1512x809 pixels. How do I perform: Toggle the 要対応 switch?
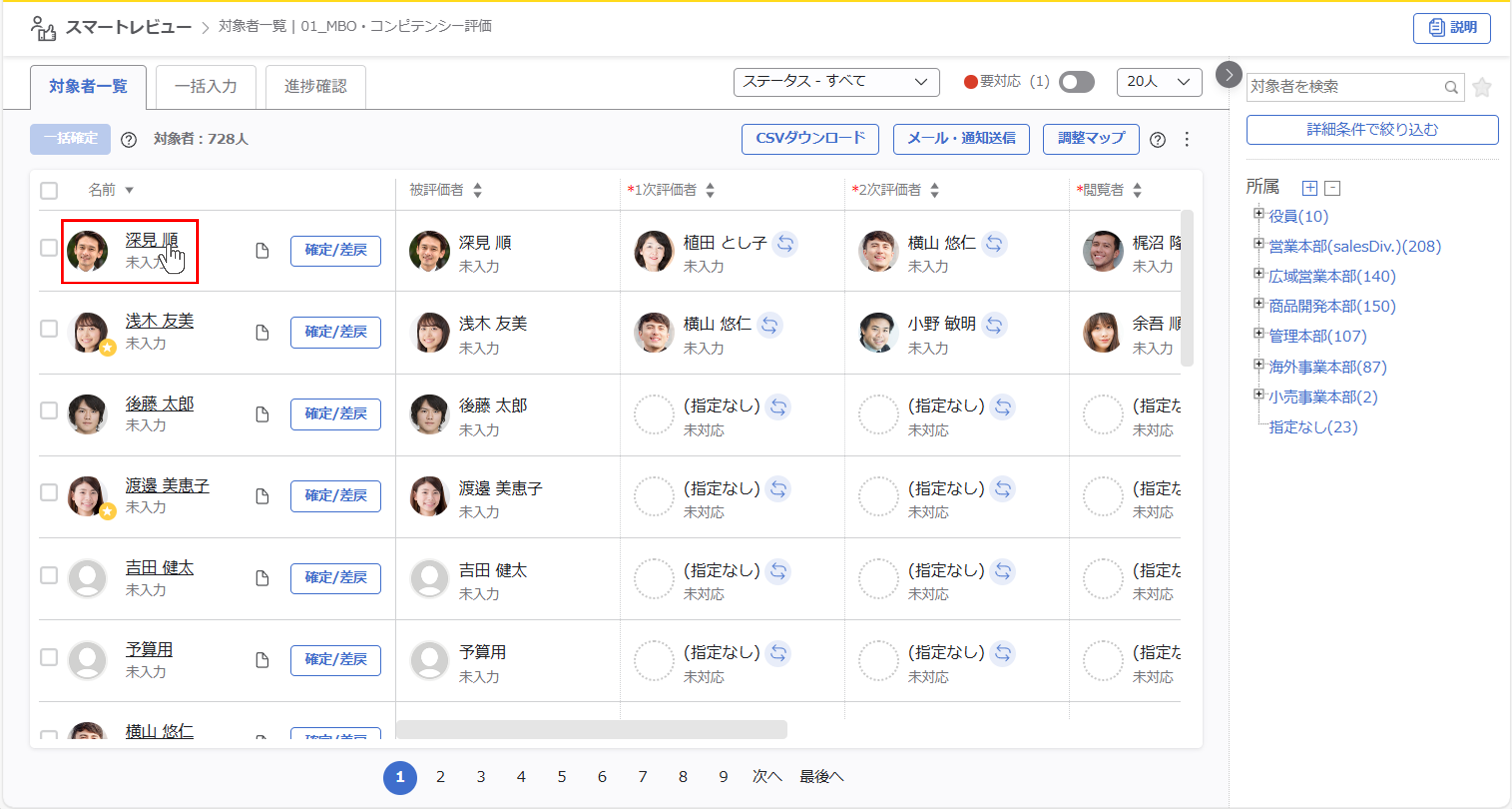pyautogui.click(x=1076, y=81)
